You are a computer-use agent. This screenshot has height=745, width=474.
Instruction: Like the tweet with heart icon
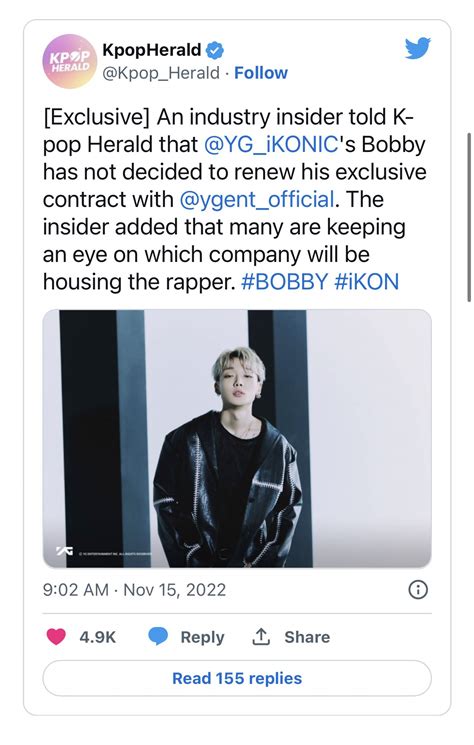click(56, 637)
